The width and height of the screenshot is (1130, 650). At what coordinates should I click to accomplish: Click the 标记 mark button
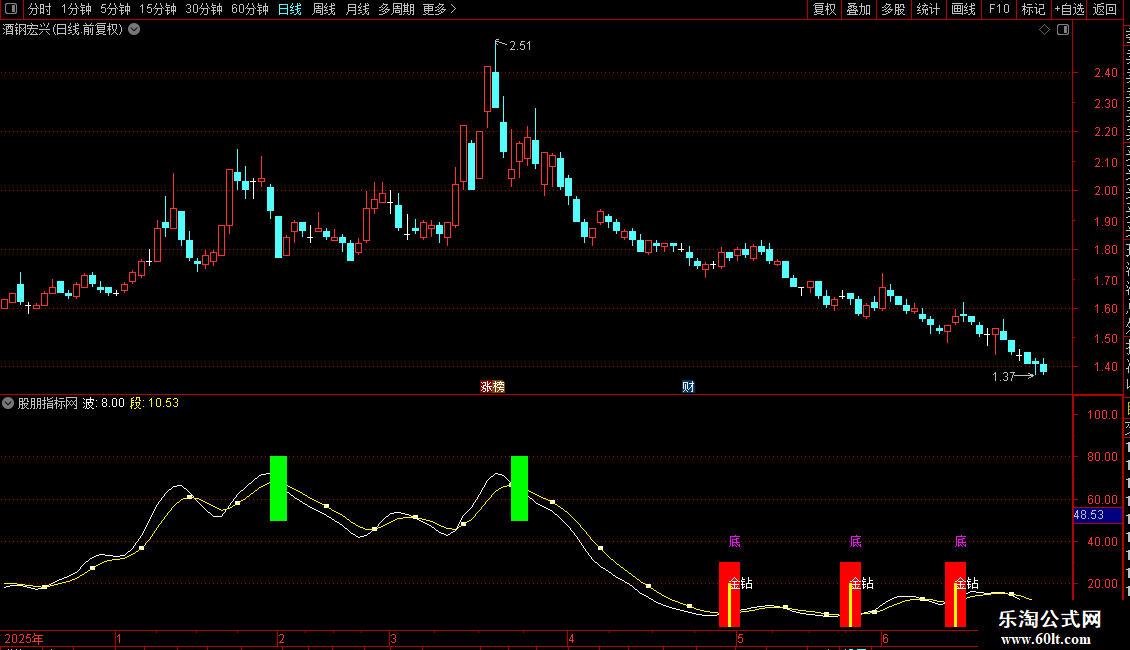tap(1033, 9)
